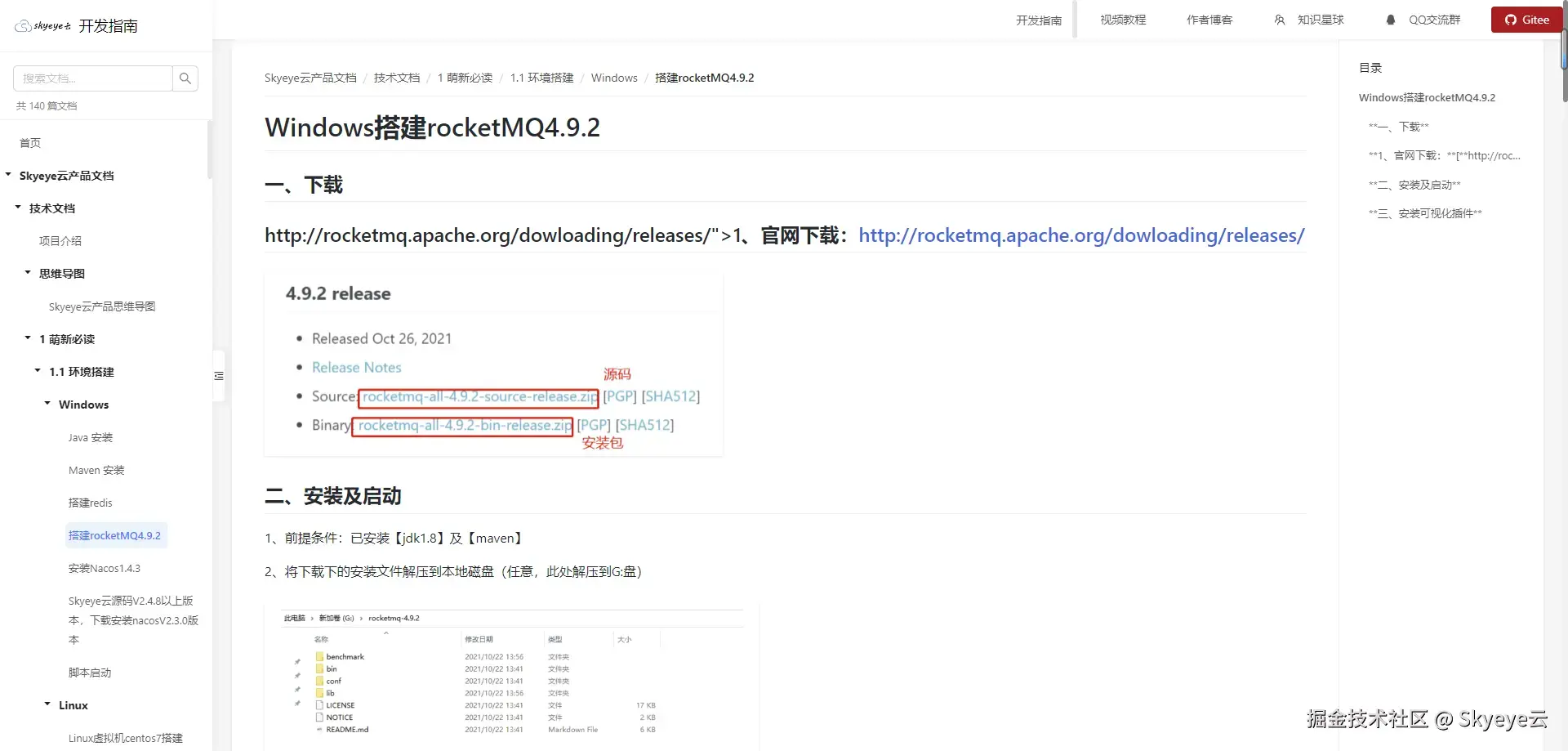Viewport: 1568px width, 751px height.
Task: Collapse the 思维导图 tree arrow
Action: (x=28, y=272)
